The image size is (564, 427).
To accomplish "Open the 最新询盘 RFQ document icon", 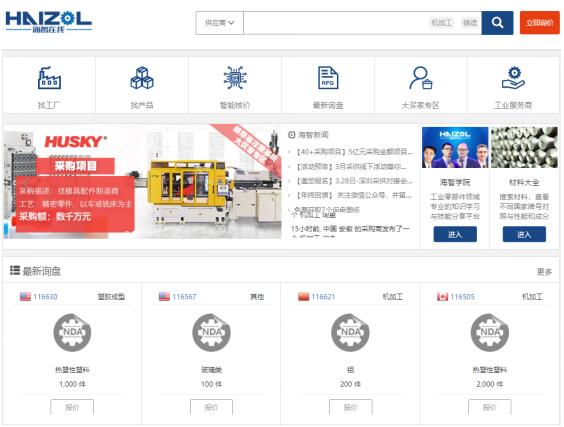I will tap(328, 78).
